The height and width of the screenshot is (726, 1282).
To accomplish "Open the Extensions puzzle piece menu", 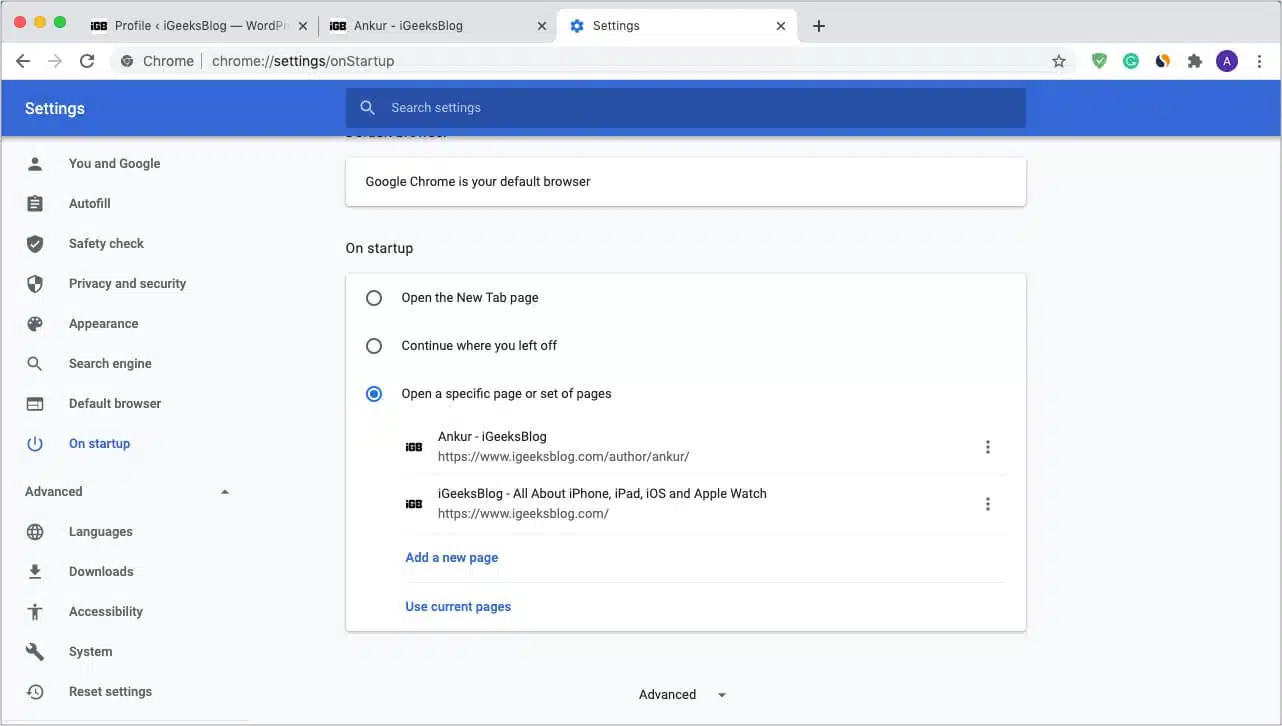I will tap(1194, 60).
